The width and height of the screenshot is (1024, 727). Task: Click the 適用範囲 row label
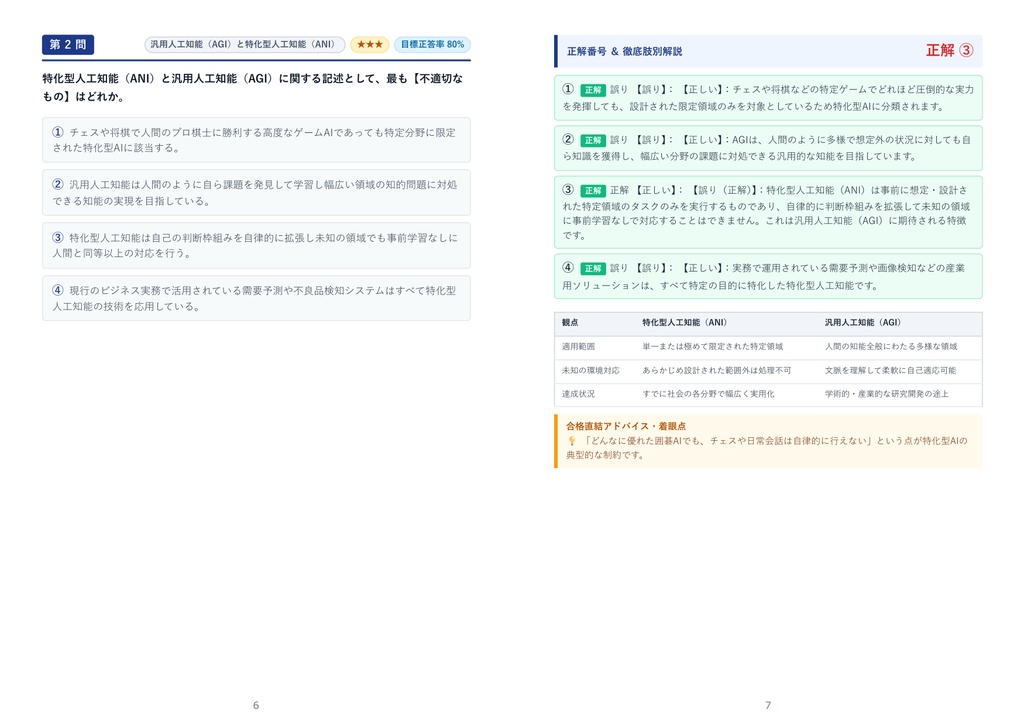(578, 347)
